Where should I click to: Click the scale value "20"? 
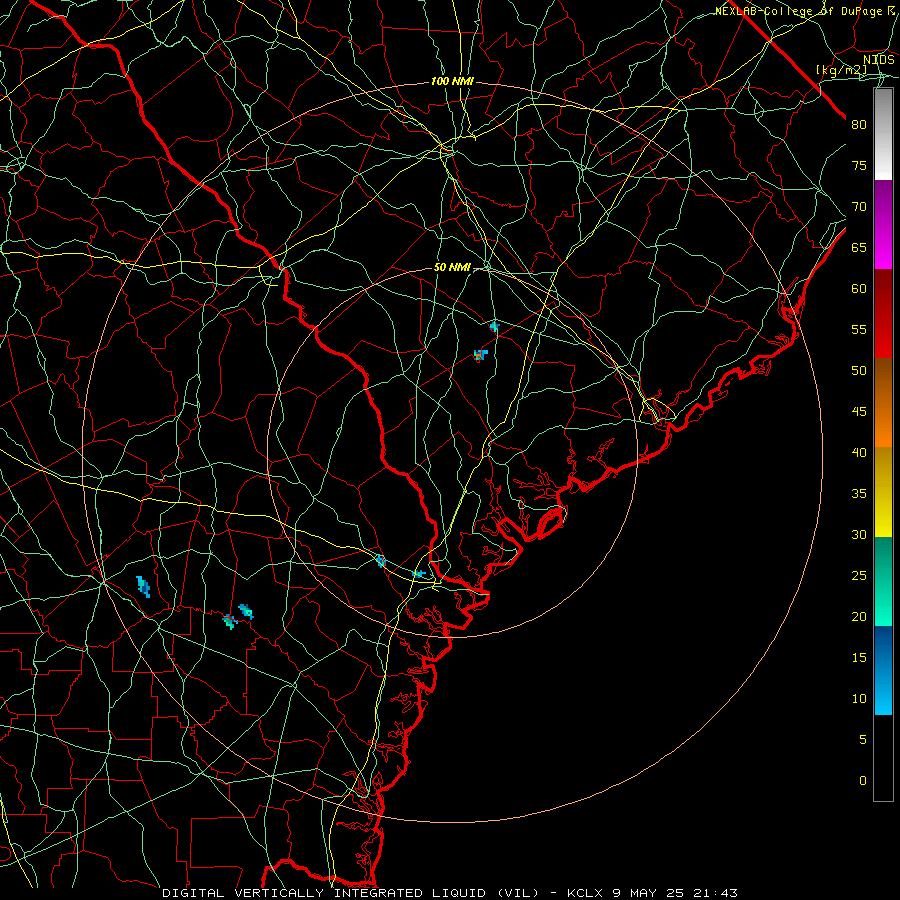pos(859,616)
